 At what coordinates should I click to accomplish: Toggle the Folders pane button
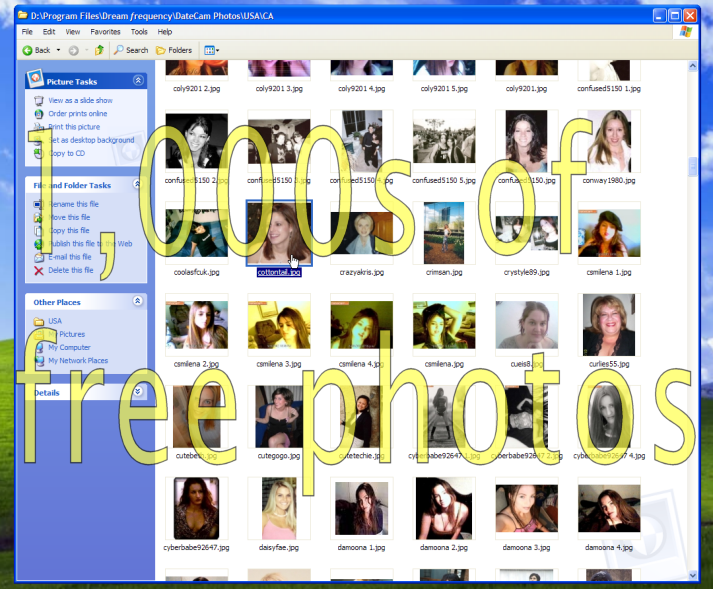pyautogui.click(x=174, y=50)
